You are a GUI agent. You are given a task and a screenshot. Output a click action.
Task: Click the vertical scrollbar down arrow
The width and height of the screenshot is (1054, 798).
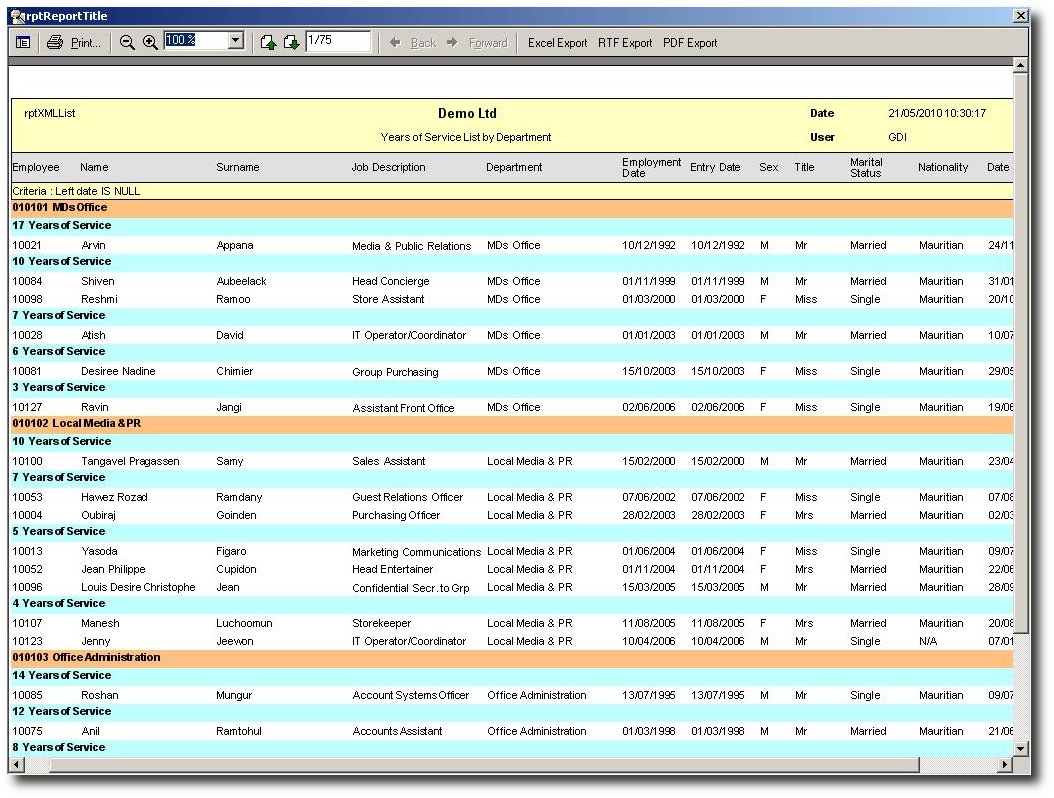pyautogui.click(x=1020, y=748)
